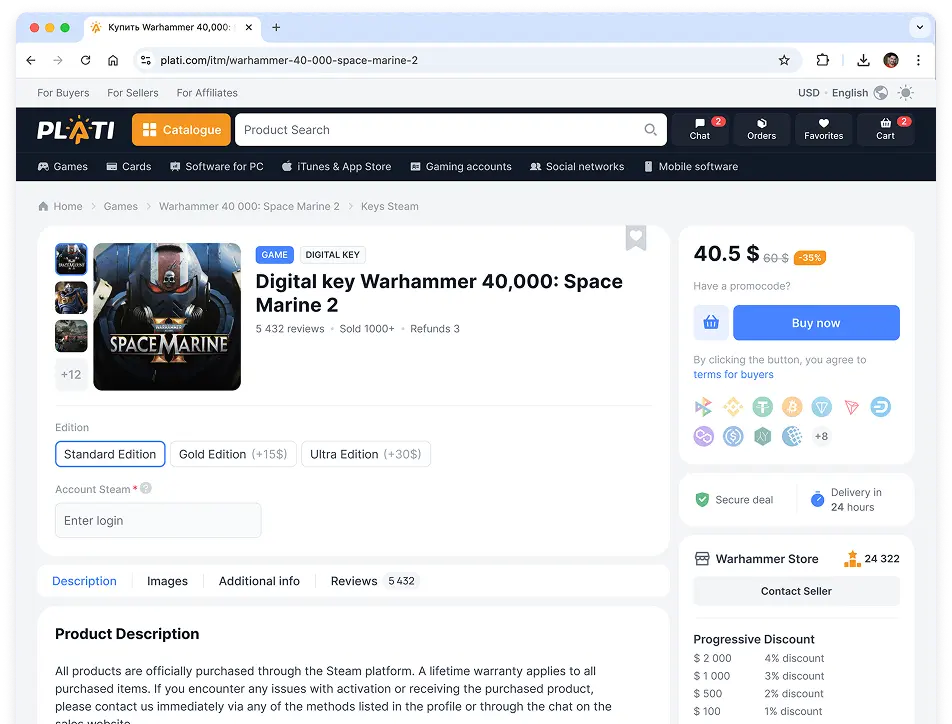This screenshot has width=952, height=724.
Task: Select the Tether payment icon
Action: point(763,407)
